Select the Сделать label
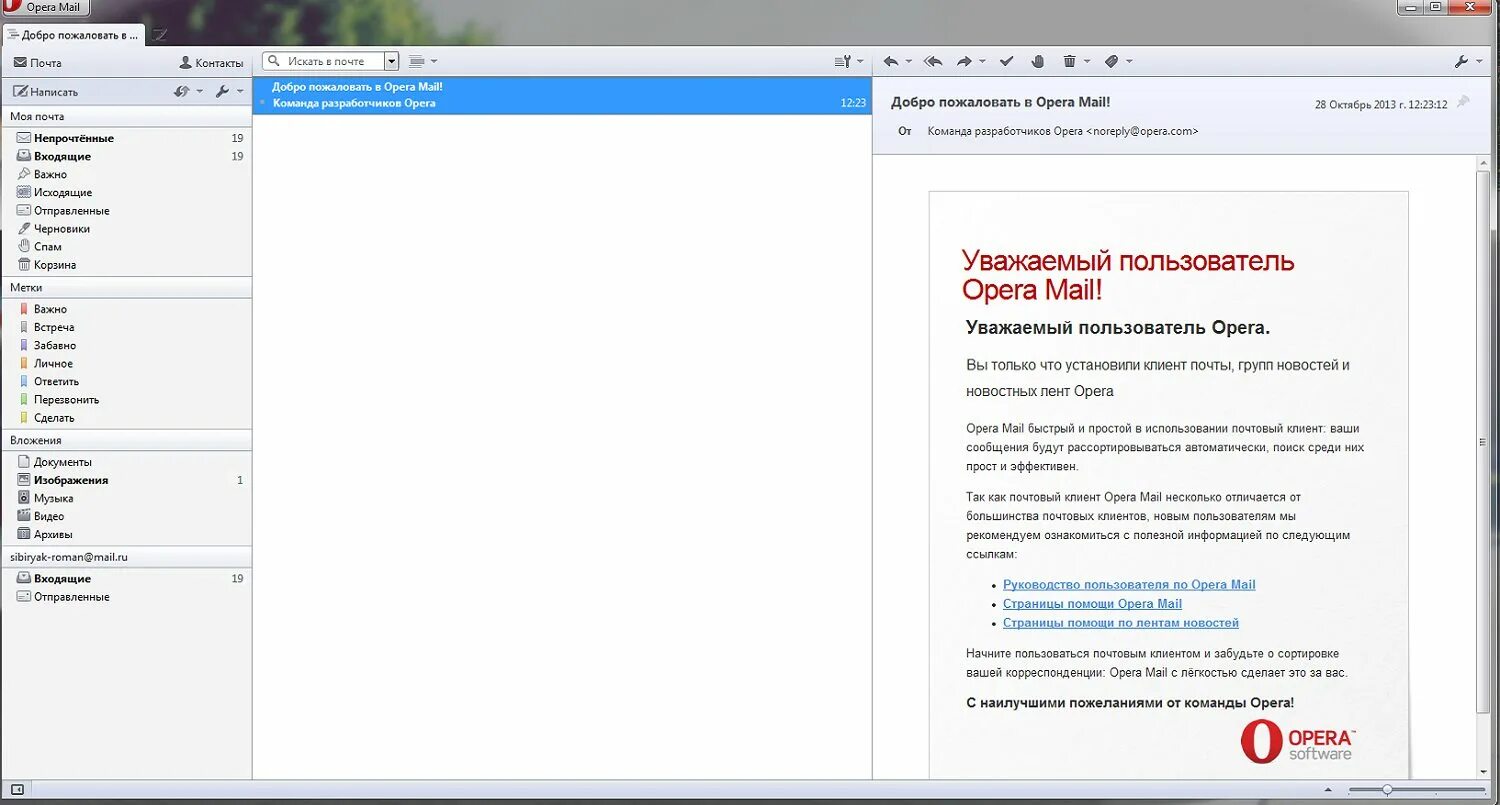The image size is (1500, 805). point(126,418)
